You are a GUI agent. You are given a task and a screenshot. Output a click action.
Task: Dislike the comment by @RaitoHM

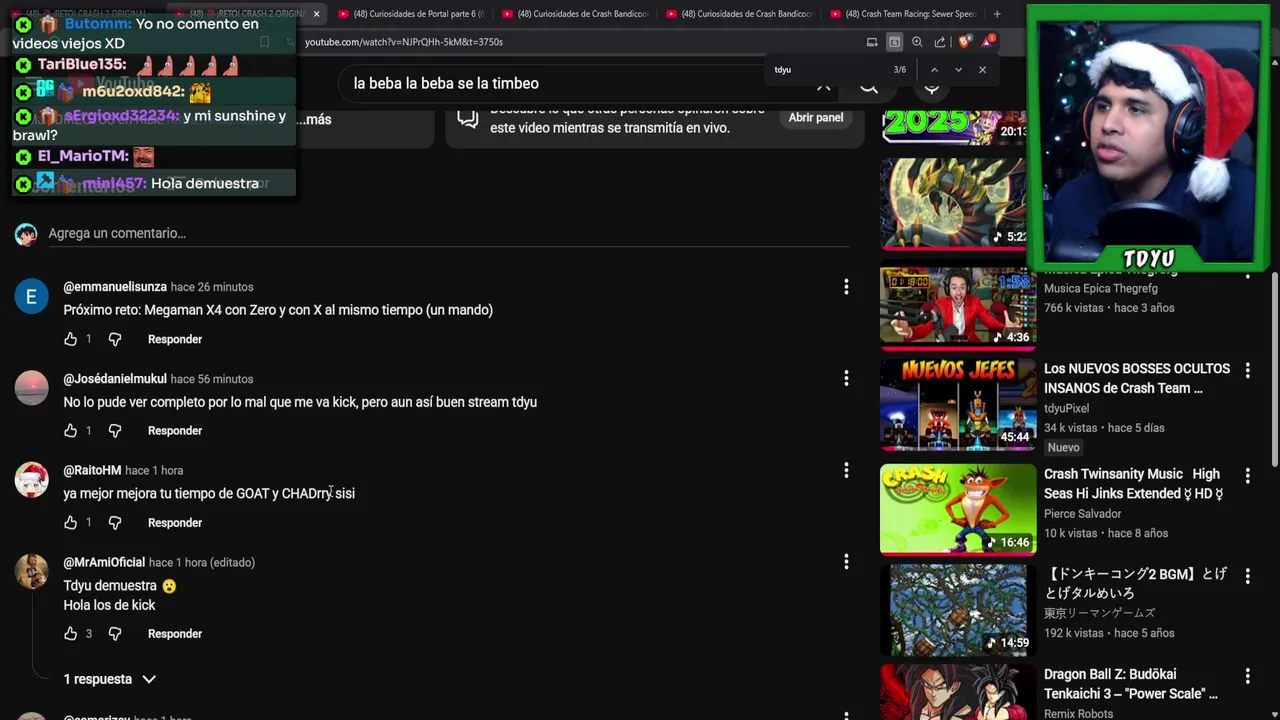115,523
